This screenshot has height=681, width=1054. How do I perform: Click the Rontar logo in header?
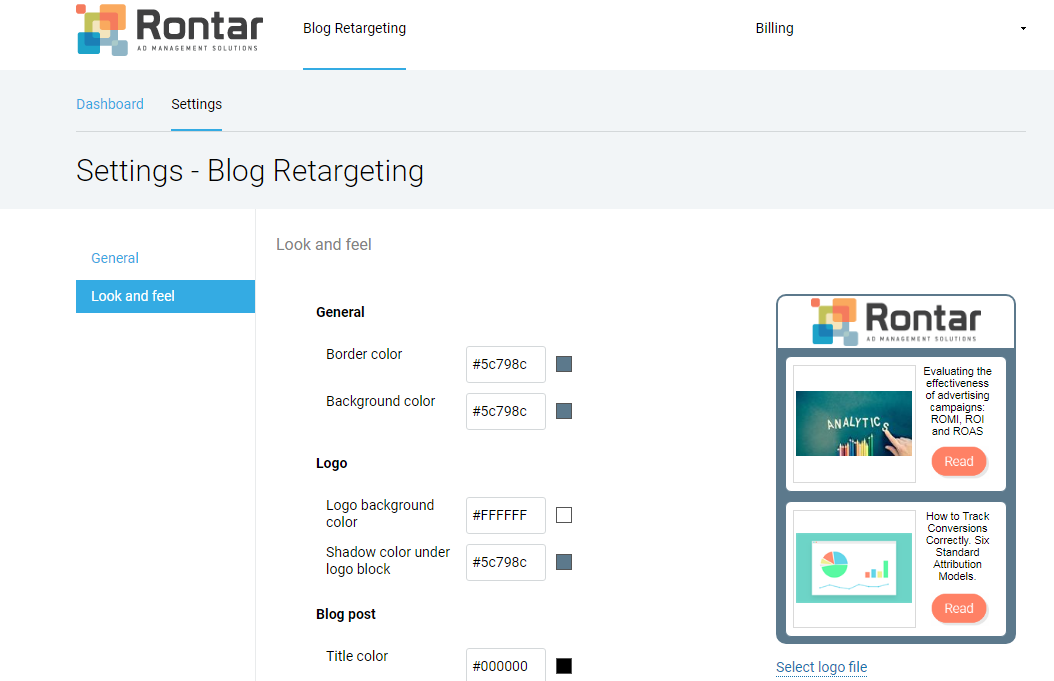pyautogui.click(x=169, y=30)
